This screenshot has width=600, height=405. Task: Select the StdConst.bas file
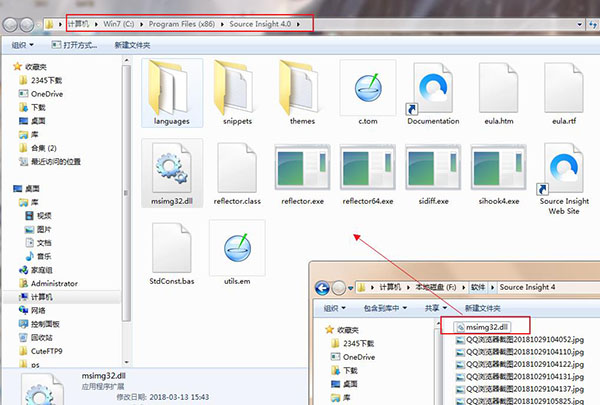pos(172,253)
